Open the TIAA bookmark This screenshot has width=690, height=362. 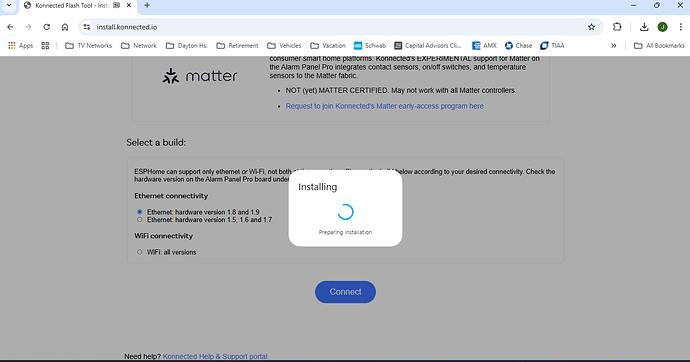(x=552, y=45)
